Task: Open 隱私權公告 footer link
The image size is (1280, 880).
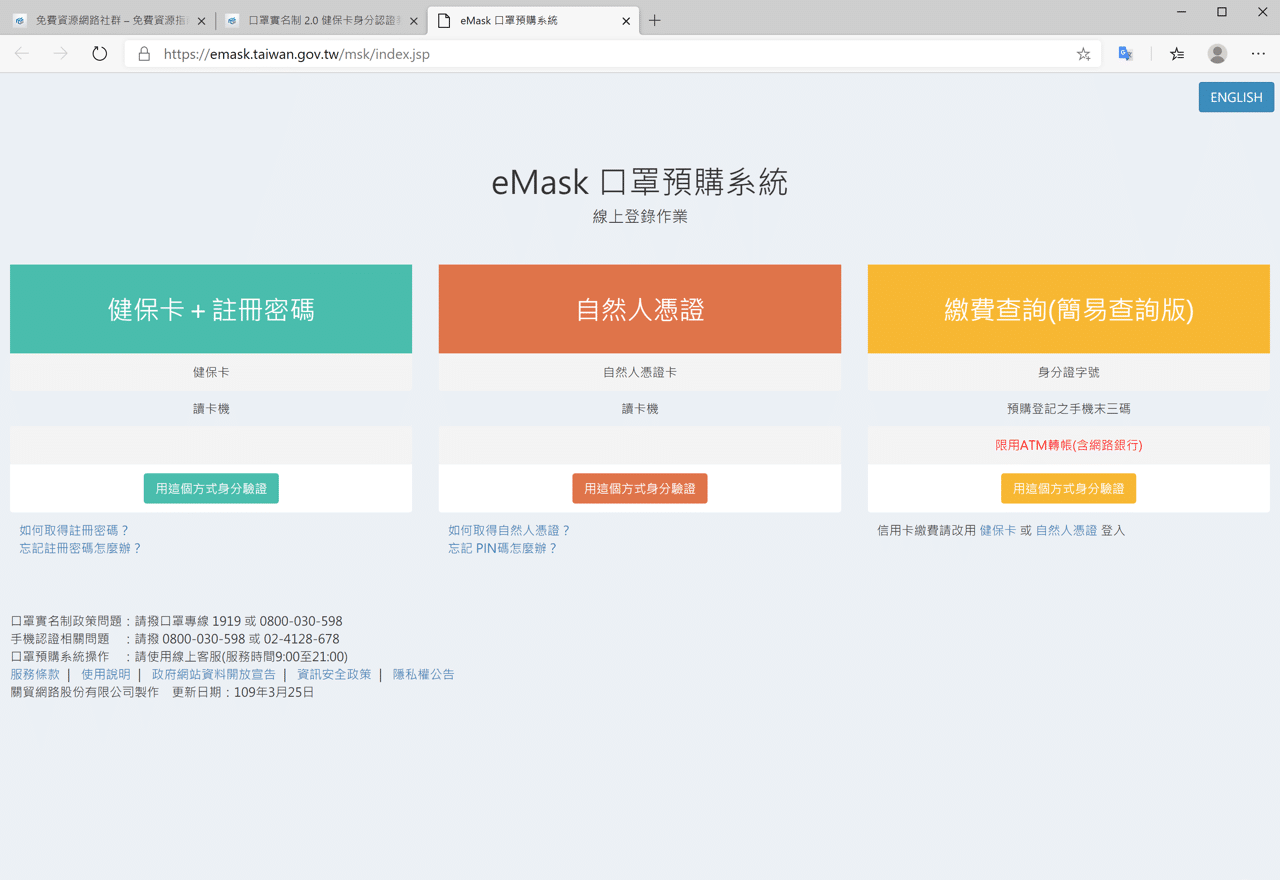Action: pos(423,674)
